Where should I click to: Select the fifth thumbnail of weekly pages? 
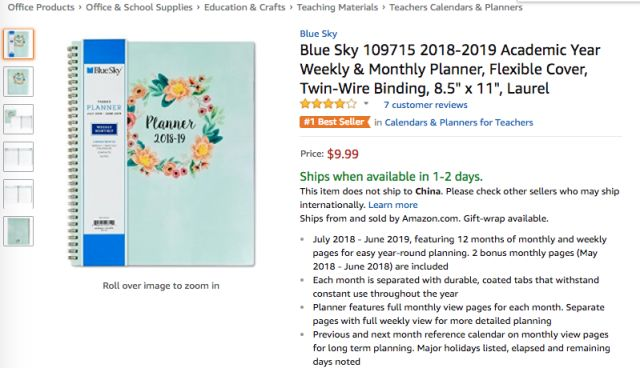(x=18, y=194)
